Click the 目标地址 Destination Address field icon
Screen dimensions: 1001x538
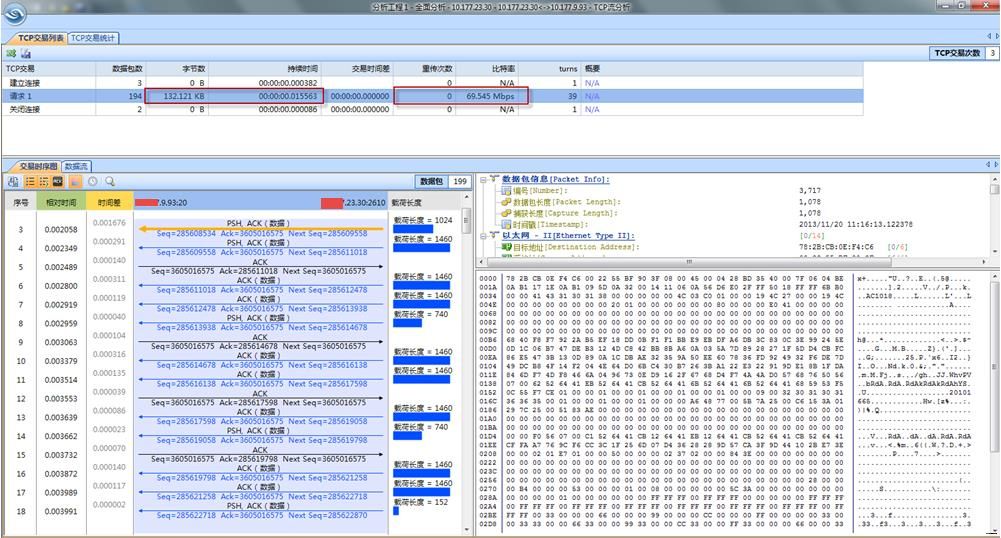tap(506, 247)
